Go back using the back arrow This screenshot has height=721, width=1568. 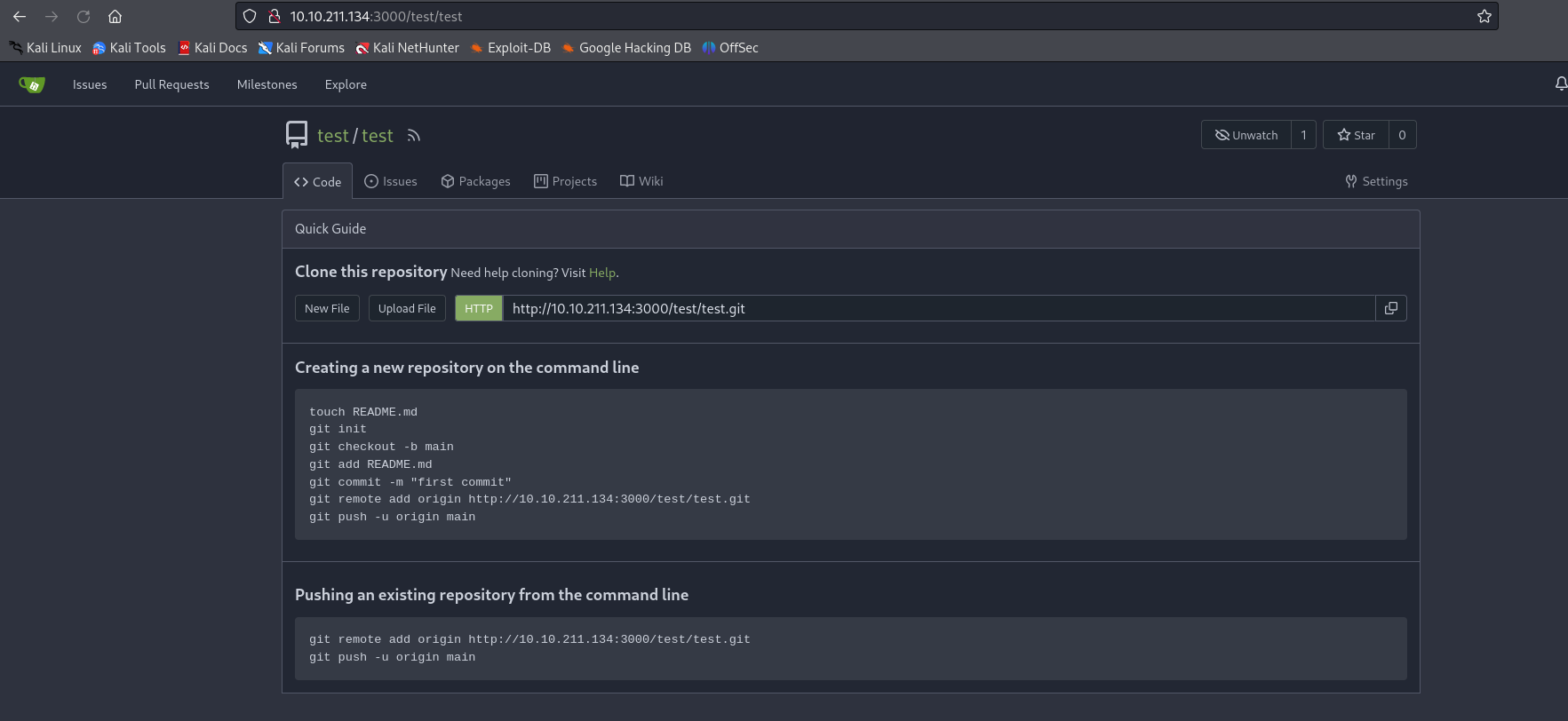click(x=20, y=16)
